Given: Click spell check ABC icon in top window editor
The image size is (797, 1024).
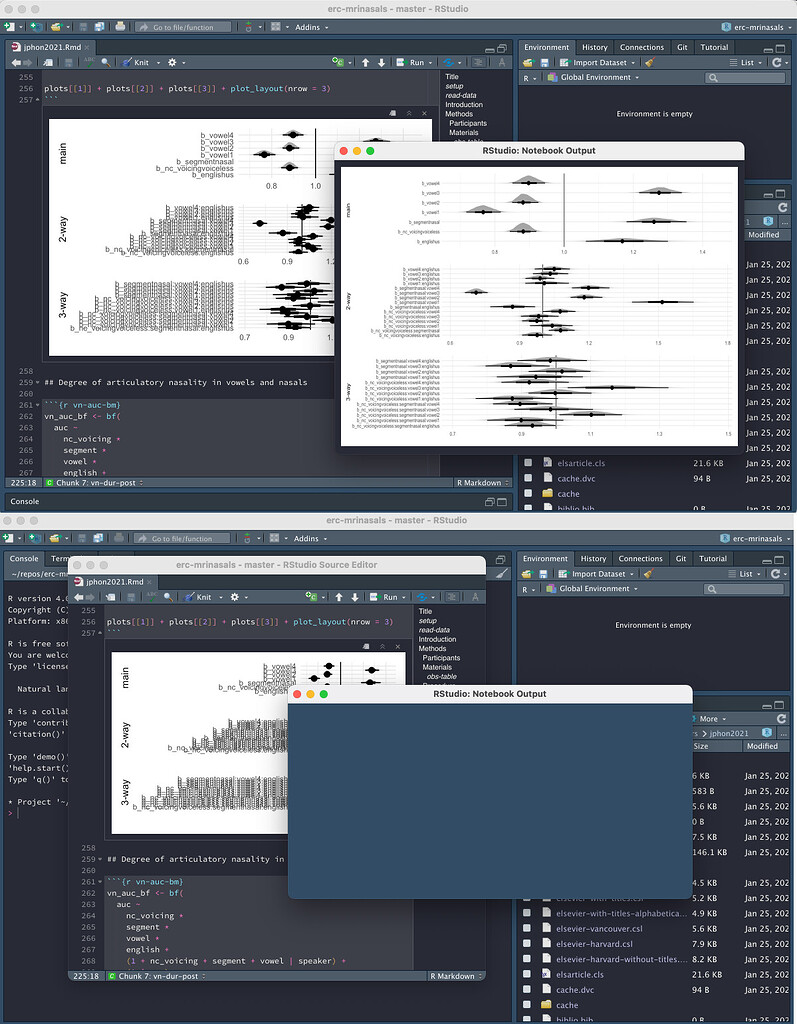Looking at the screenshot, I should [89, 62].
